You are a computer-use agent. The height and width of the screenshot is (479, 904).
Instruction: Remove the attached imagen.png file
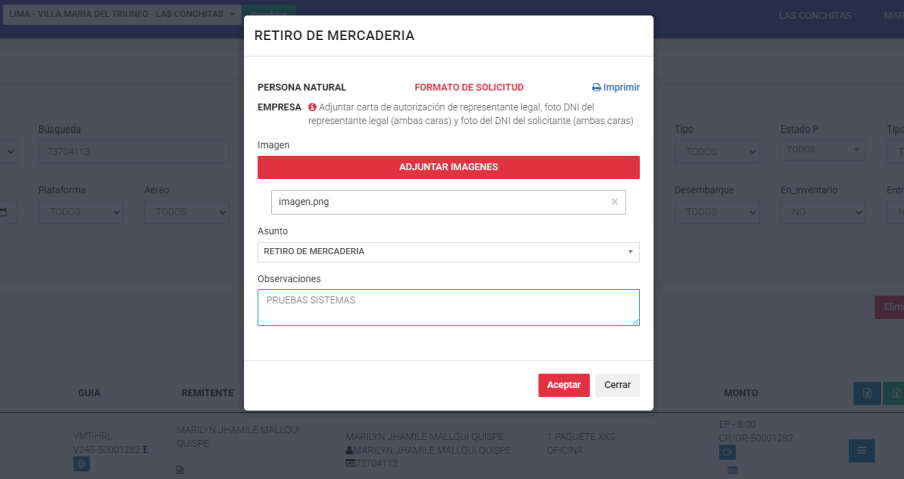click(x=614, y=202)
